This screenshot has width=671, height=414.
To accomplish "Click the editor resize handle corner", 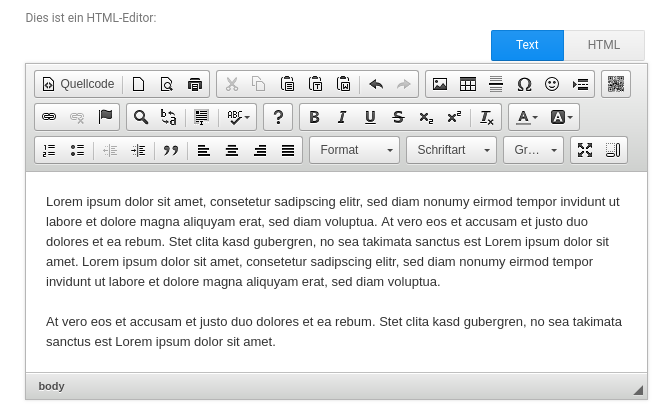I will [638, 389].
